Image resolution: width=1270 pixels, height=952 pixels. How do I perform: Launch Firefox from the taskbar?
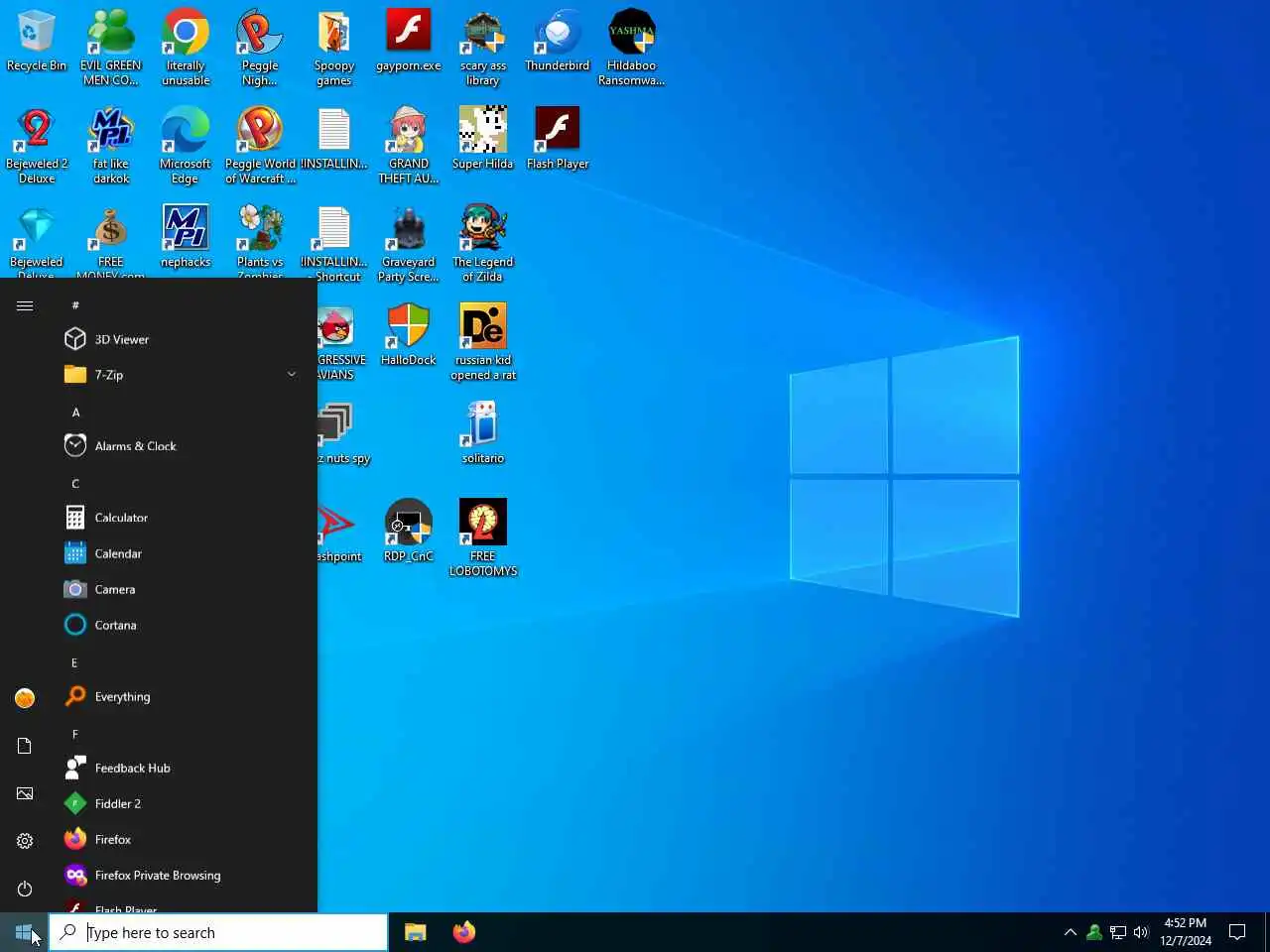coord(464,932)
